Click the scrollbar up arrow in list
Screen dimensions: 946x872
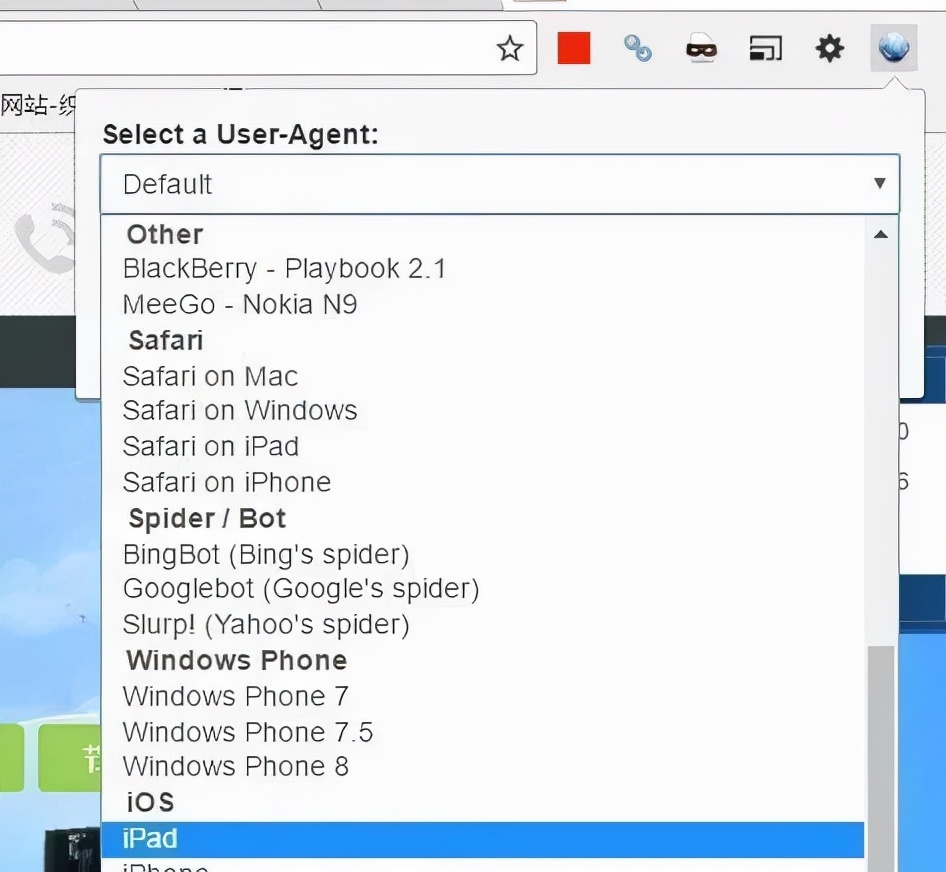(880, 235)
